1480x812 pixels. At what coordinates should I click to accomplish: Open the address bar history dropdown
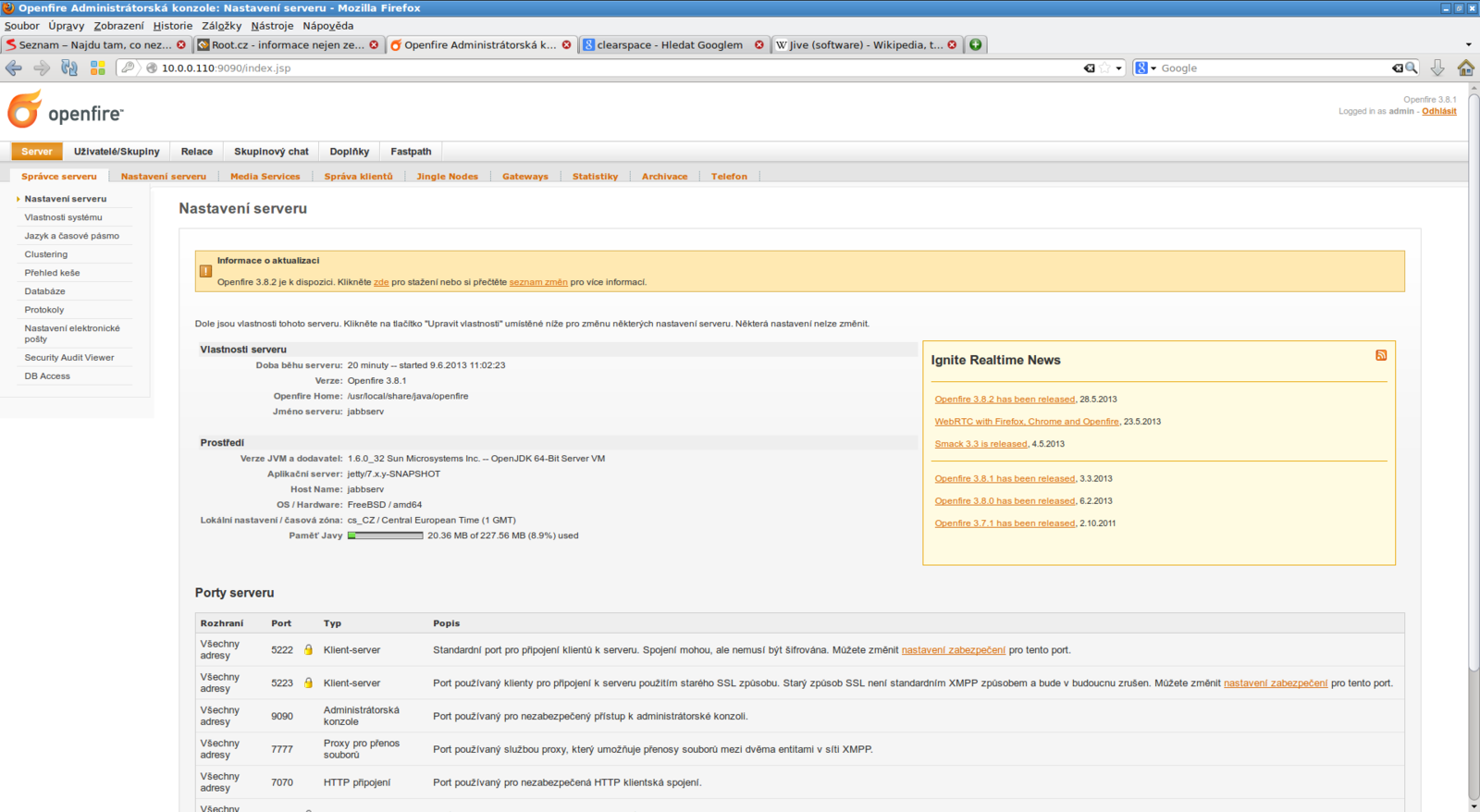(x=1119, y=68)
